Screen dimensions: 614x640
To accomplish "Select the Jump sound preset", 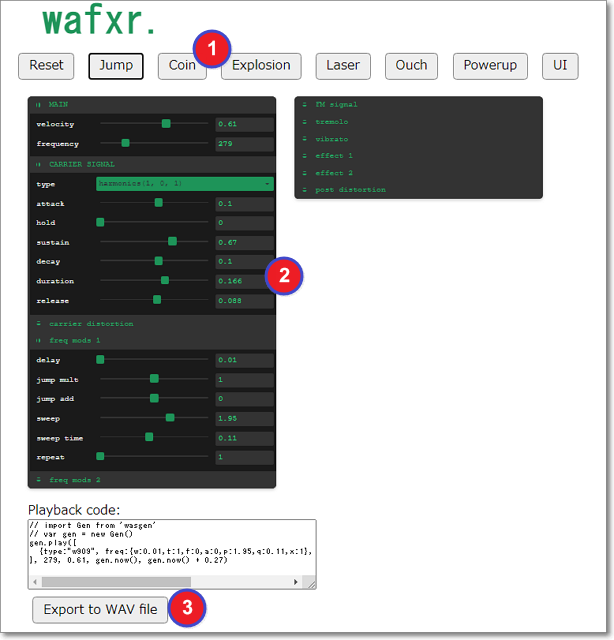I will pyautogui.click(x=116, y=66).
